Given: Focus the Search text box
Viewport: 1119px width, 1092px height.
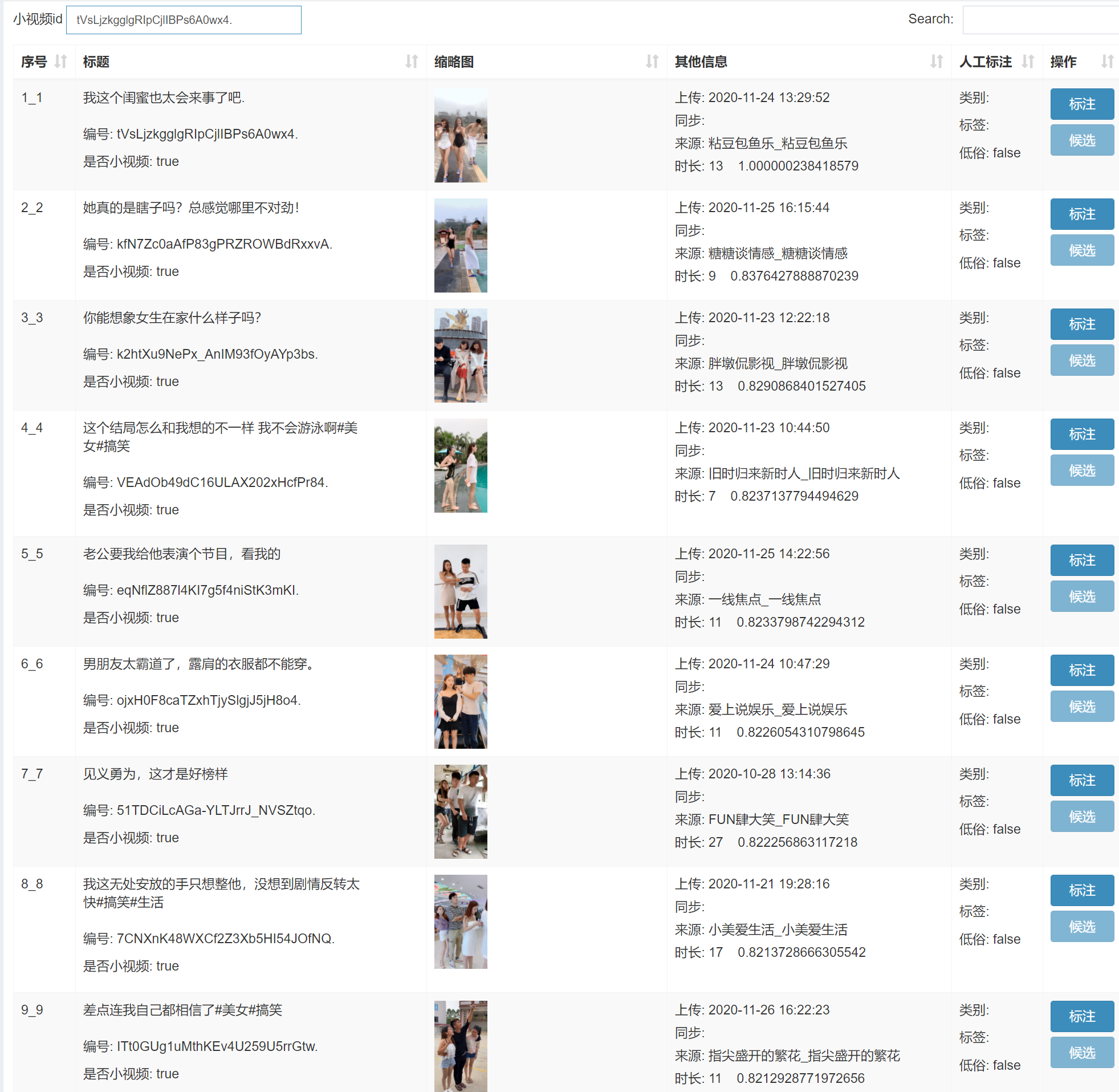Looking at the screenshot, I should [x=1040, y=20].
